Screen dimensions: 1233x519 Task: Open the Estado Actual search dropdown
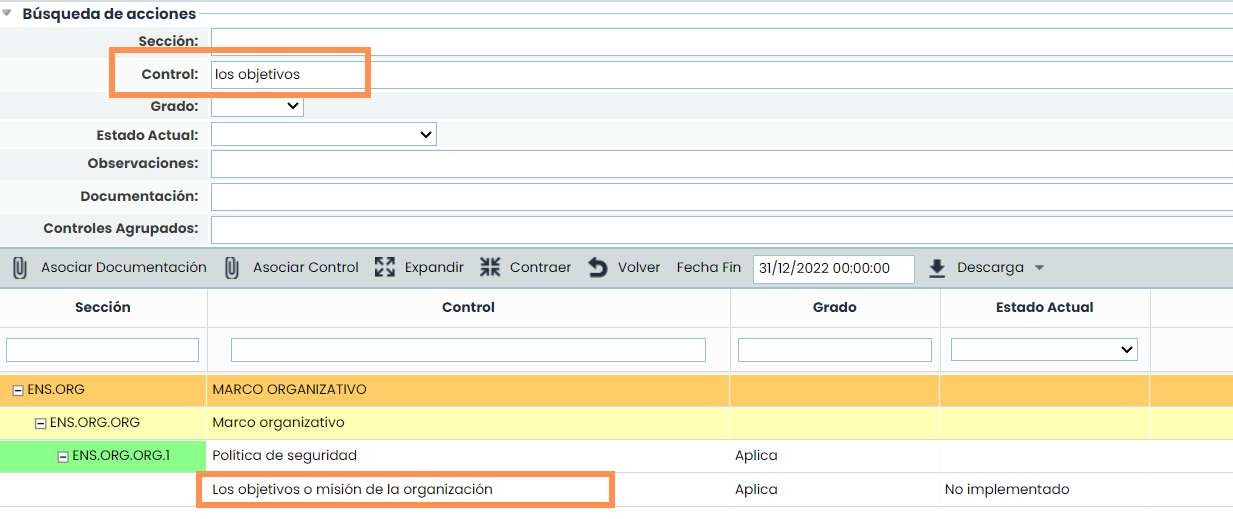[x=323, y=134]
